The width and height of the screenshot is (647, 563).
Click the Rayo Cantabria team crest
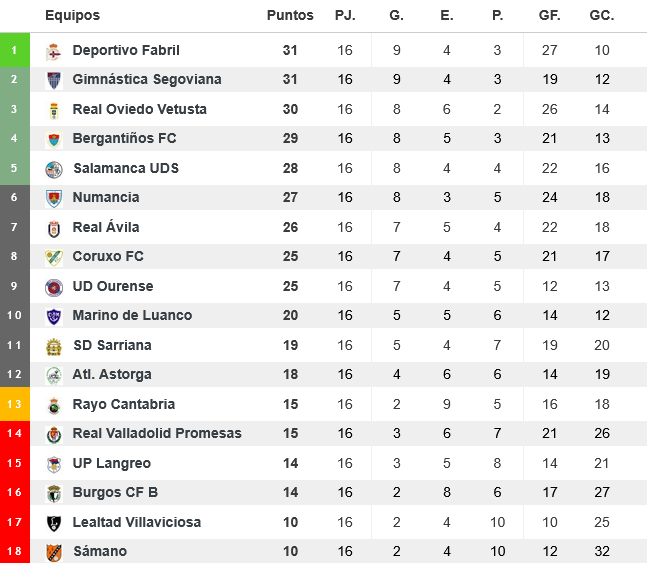click(x=54, y=405)
